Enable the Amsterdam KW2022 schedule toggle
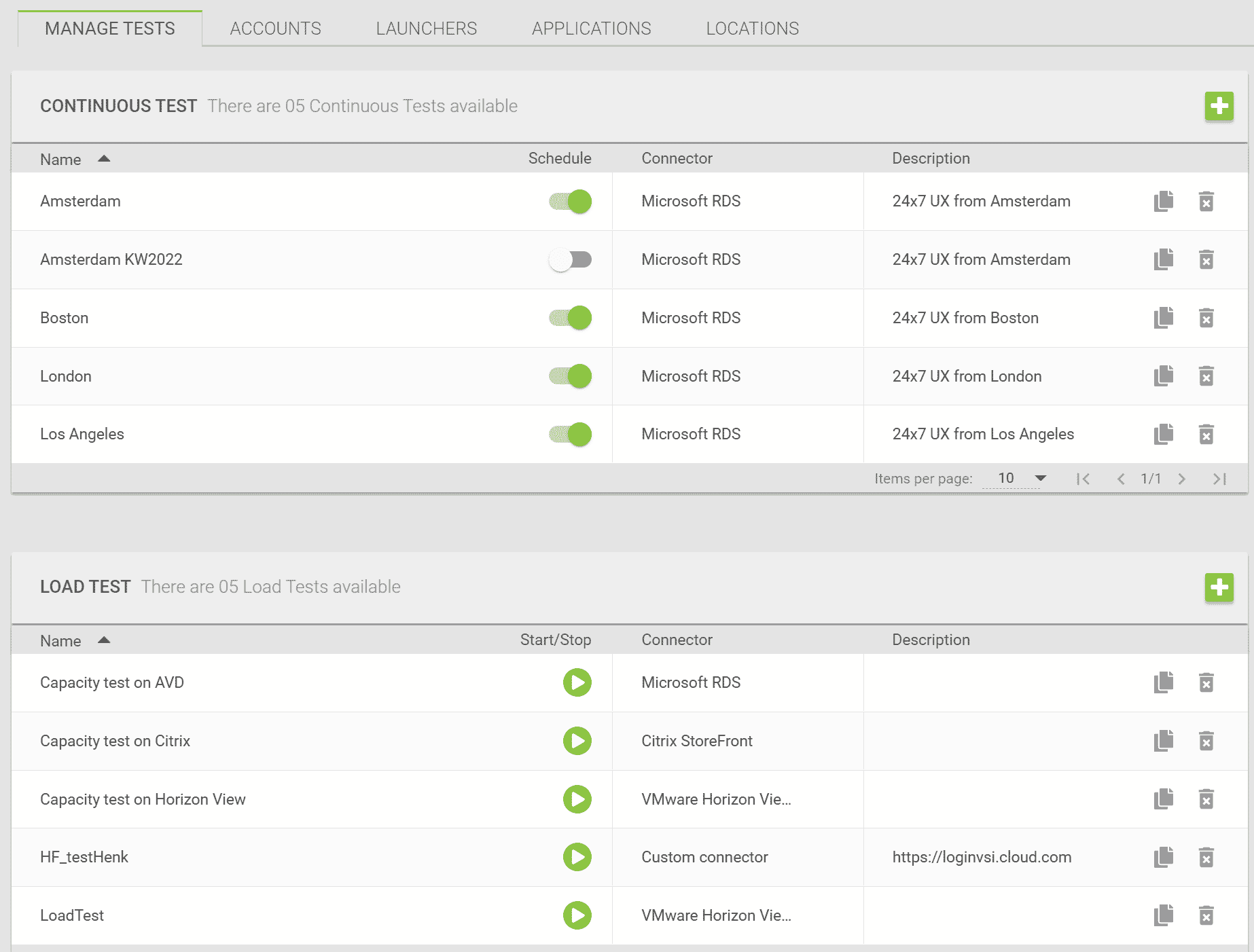This screenshot has height=952, width=1254. point(569,259)
